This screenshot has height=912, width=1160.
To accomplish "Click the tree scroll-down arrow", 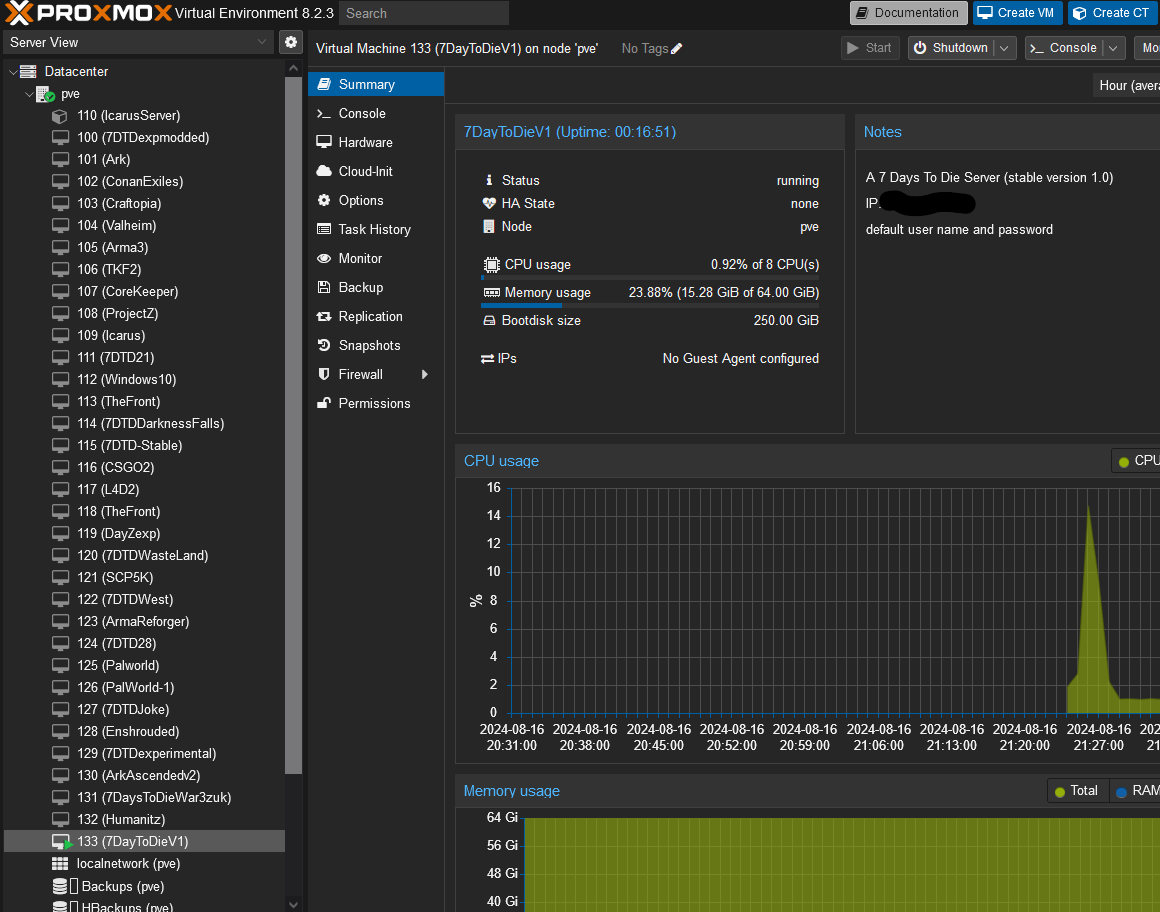I will (x=293, y=904).
